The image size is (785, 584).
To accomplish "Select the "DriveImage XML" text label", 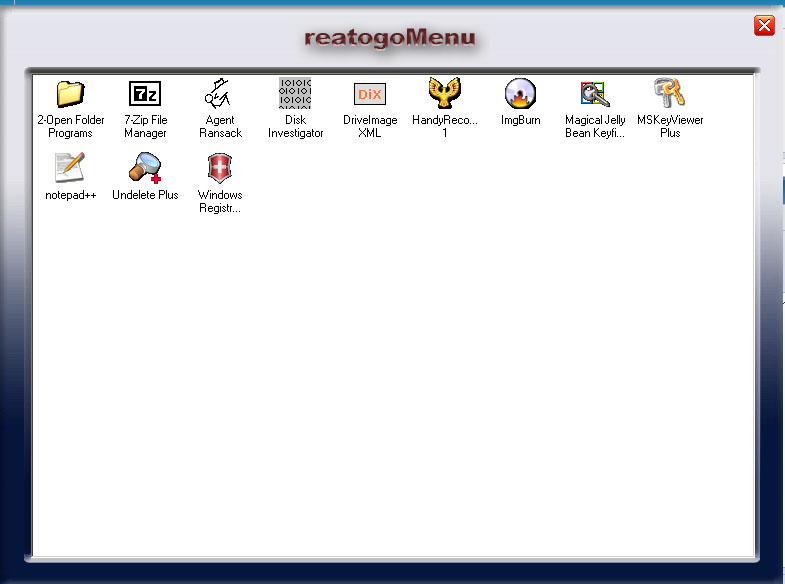I will pos(370,127).
